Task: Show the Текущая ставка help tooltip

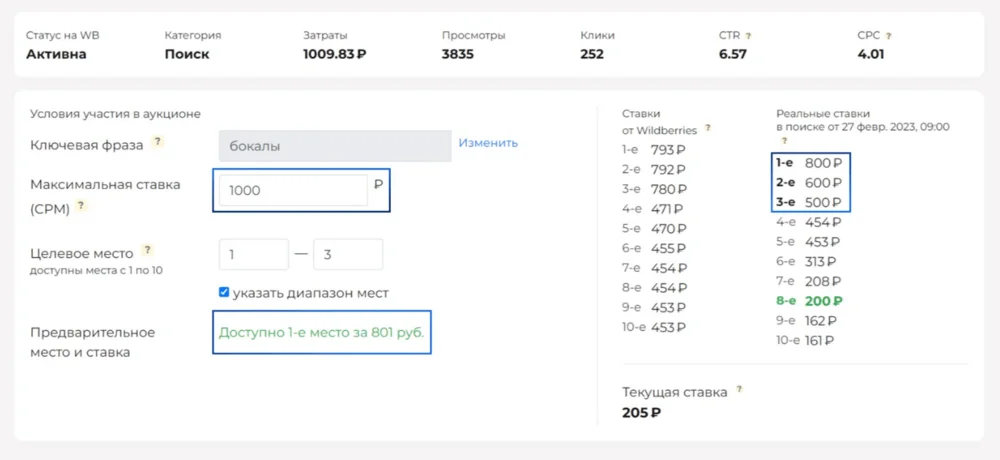Action: [740, 390]
